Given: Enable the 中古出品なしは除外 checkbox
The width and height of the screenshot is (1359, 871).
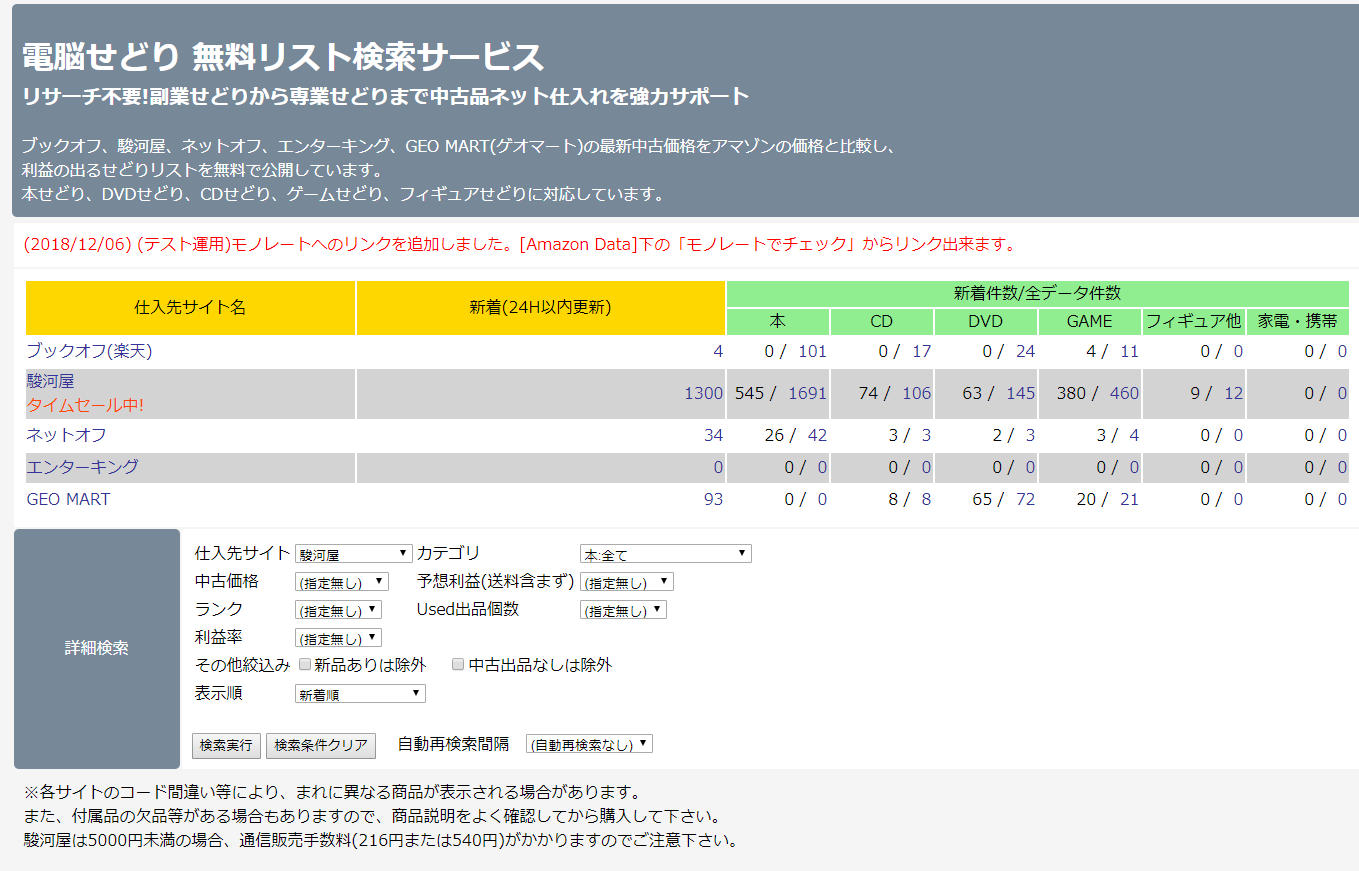Looking at the screenshot, I should pyautogui.click(x=458, y=664).
